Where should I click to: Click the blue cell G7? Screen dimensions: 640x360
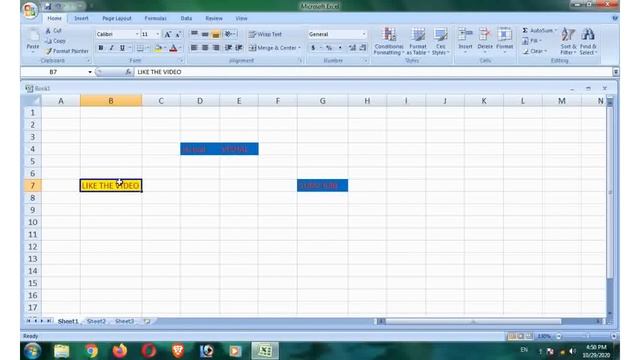[x=322, y=186]
